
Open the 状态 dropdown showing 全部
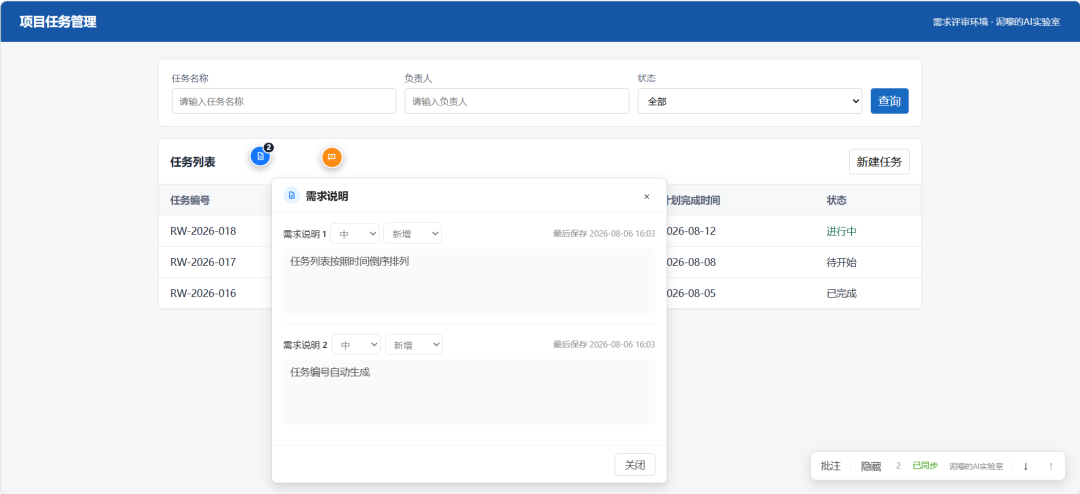pos(749,101)
